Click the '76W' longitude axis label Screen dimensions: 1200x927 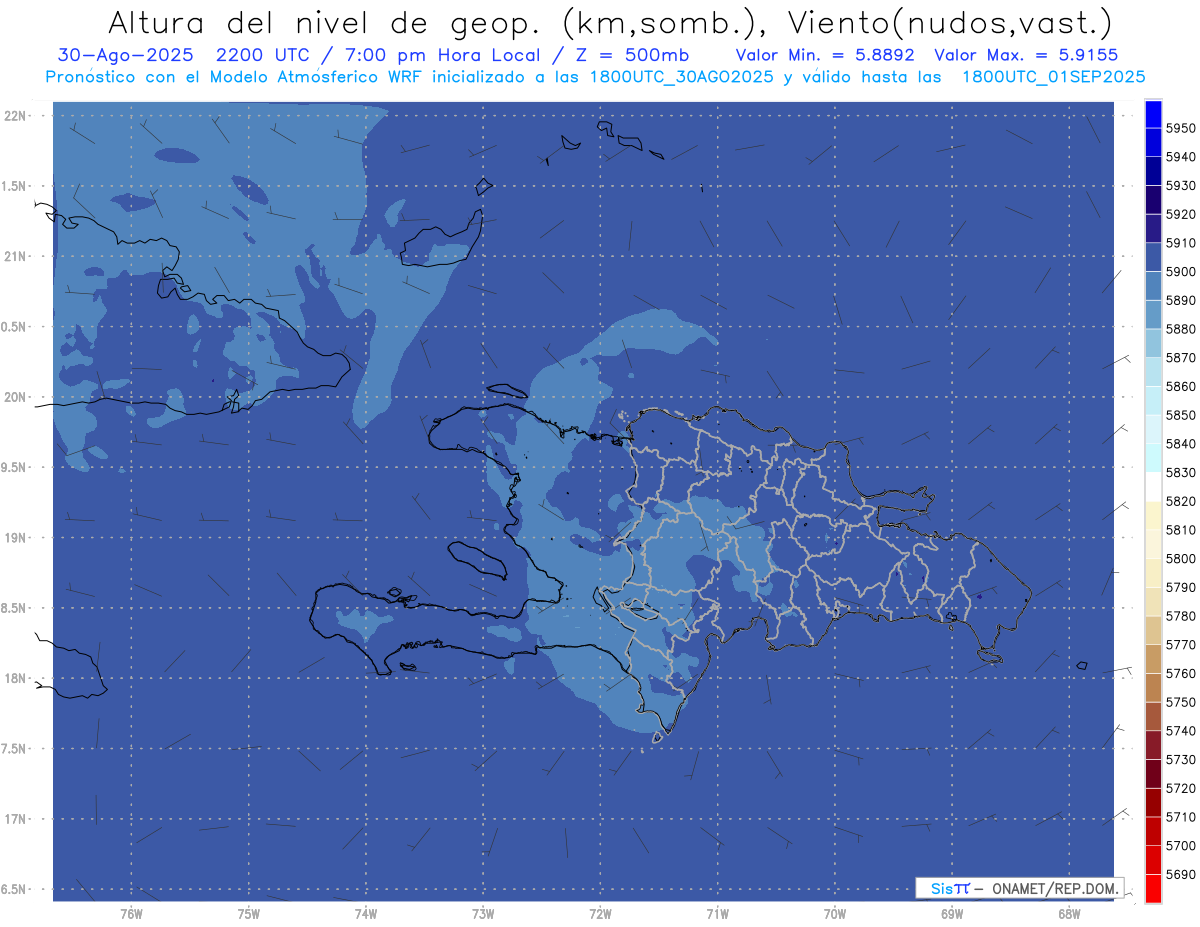(131, 914)
